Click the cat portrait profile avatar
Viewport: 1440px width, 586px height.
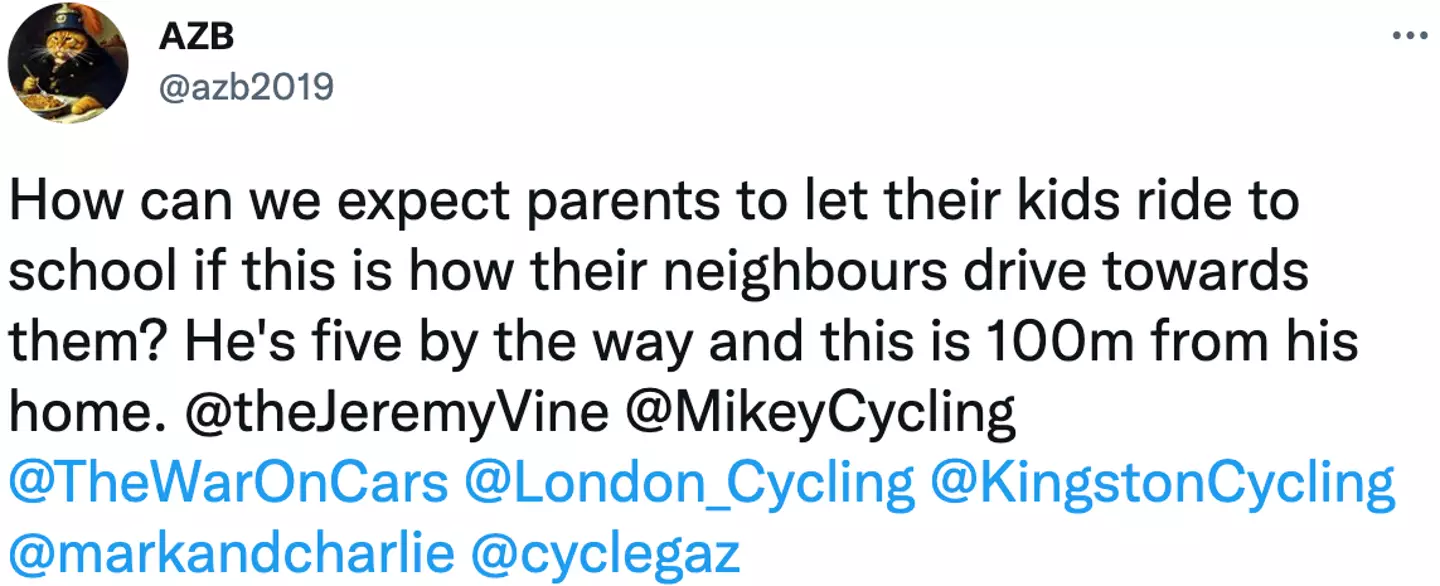pos(68,63)
